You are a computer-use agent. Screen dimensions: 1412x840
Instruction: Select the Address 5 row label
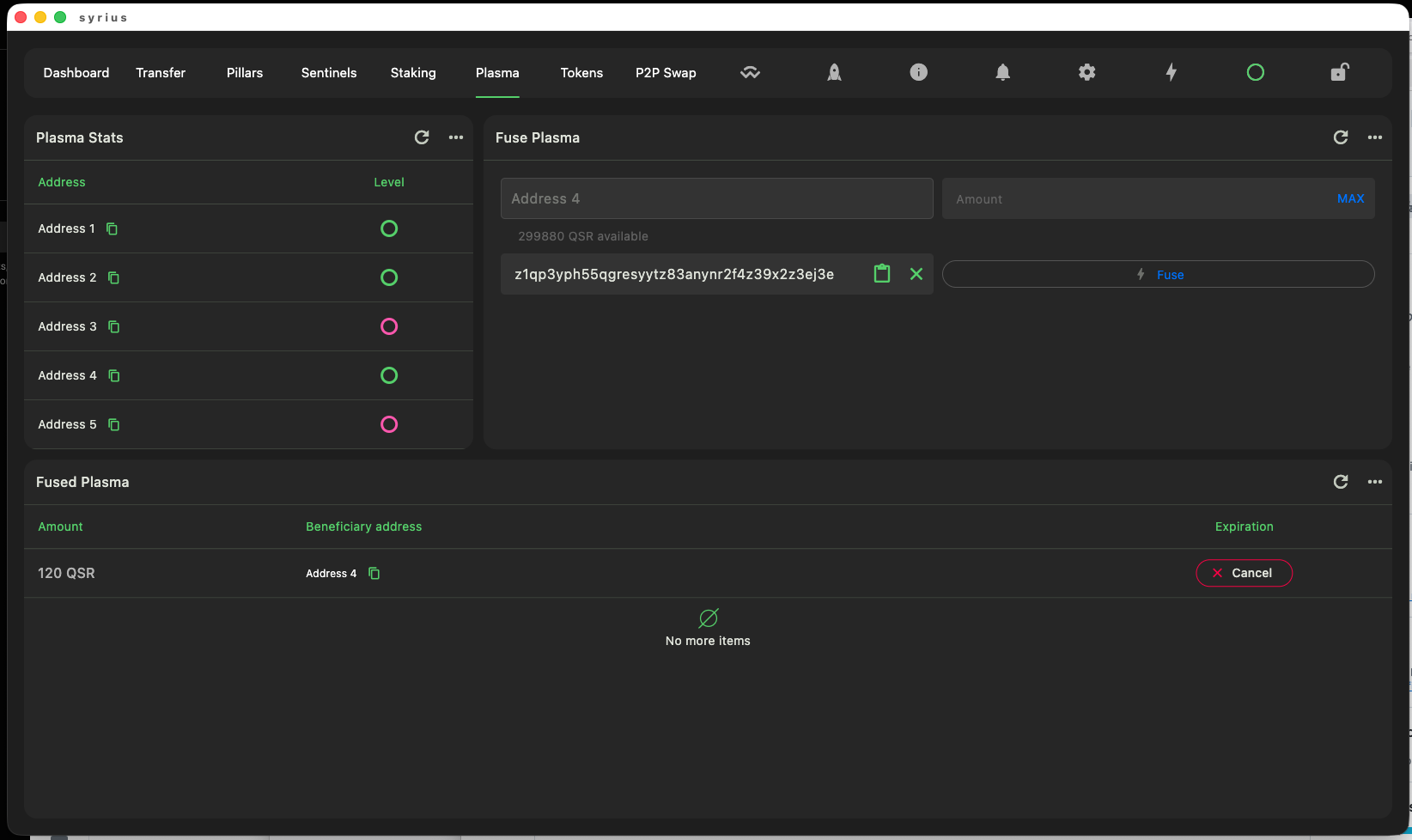pos(67,424)
